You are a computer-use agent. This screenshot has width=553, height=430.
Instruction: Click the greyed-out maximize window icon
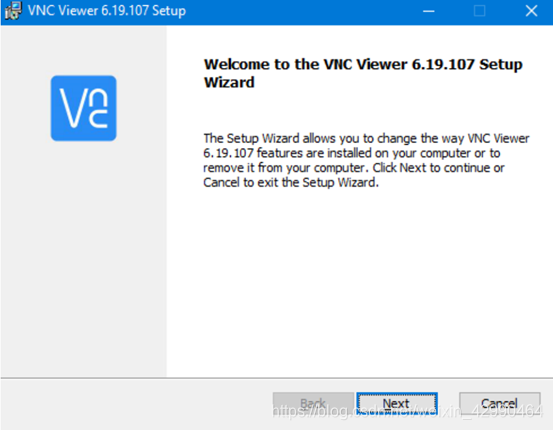coord(479,11)
